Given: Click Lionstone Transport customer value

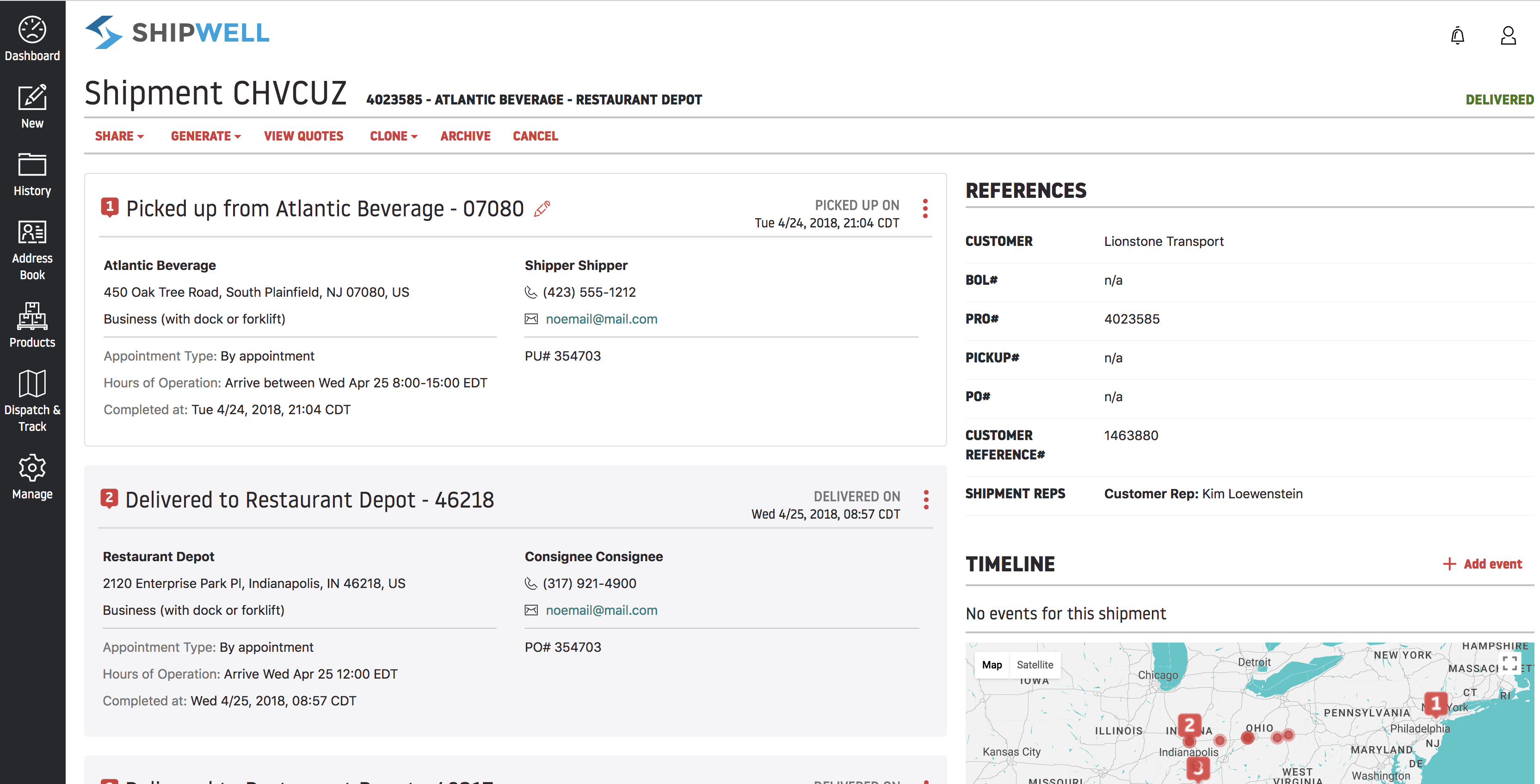Looking at the screenshot, I should 1164,241.
